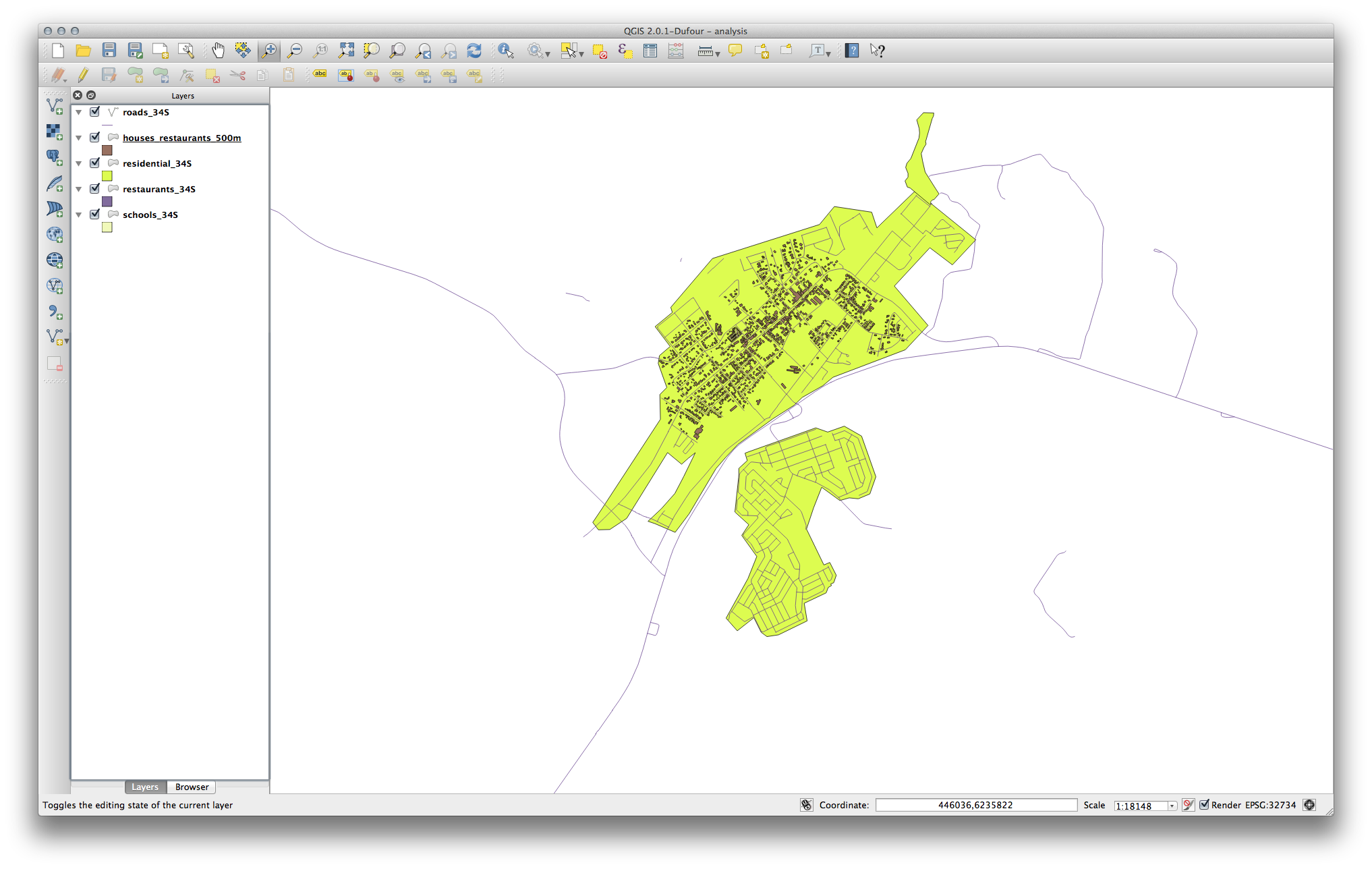1372x869 pixels.
Task: Click the Refresh map icon
Action: point(474,51)
